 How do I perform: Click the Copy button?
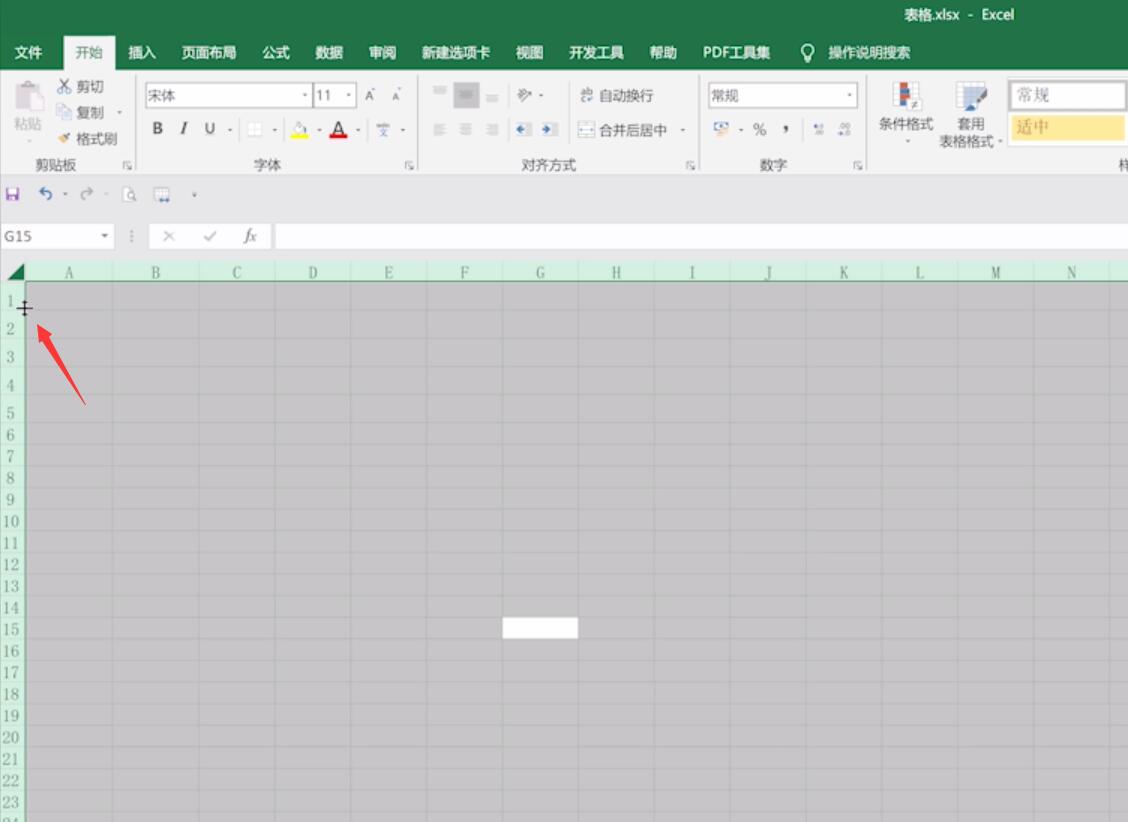coord(81,112)
